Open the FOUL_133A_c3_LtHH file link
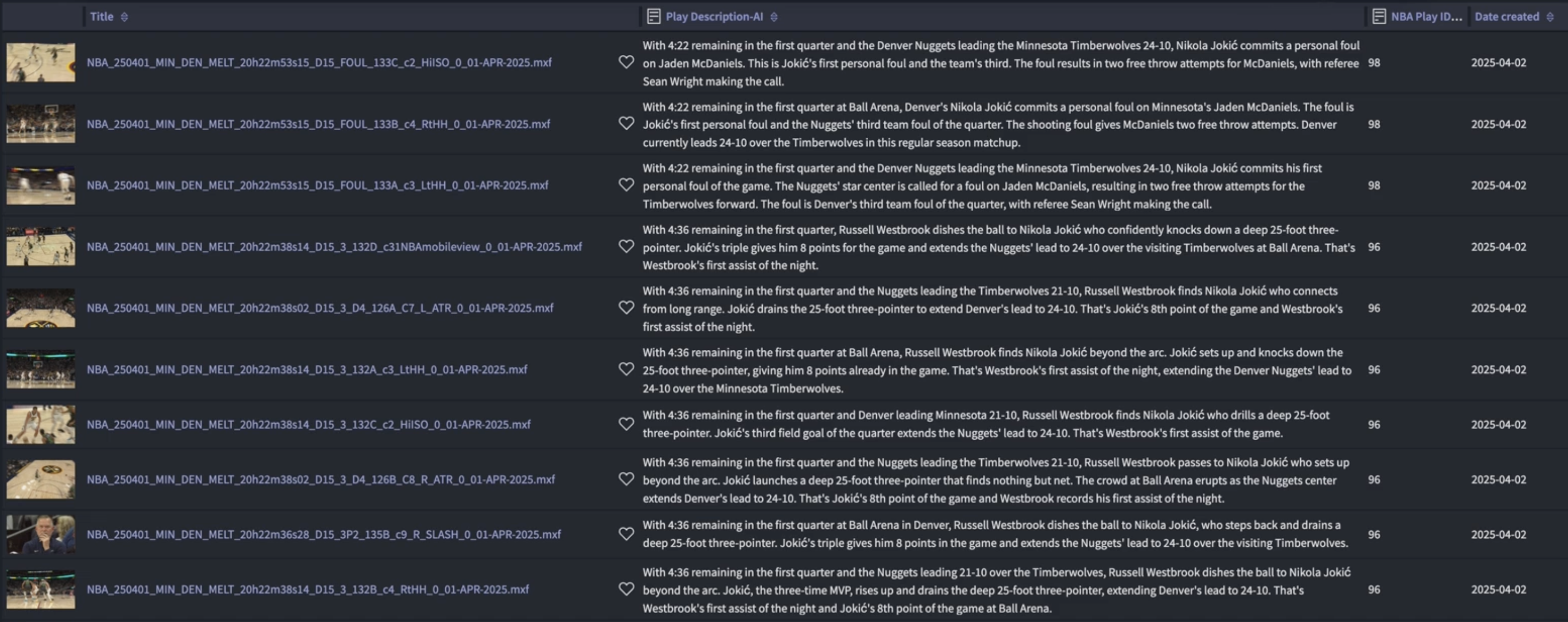This screenshot has width=1568, height=622. pyautogui.click(x=317, y=185)
